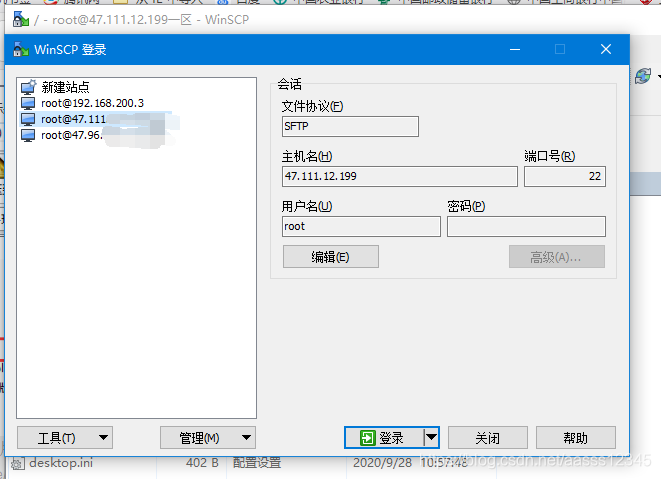Screen dimensions: 661x479
Task: Click the 帮助 help button
Action: click(x=576, y=438)
